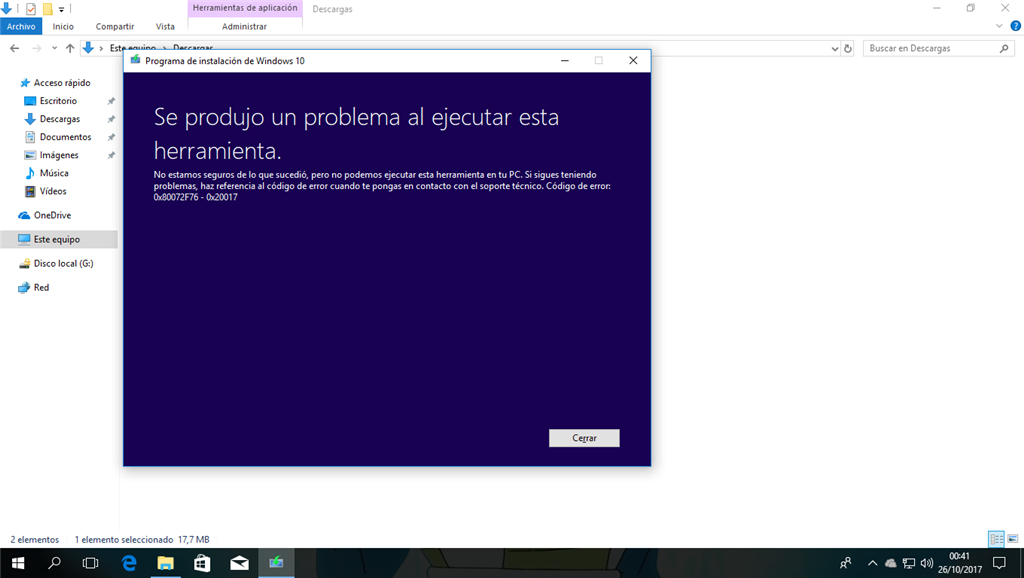Image resolution: width=1024 pixels, height=578 pixels.
Task: Go up one folder level arrow
Action: (x=70, y=48)
